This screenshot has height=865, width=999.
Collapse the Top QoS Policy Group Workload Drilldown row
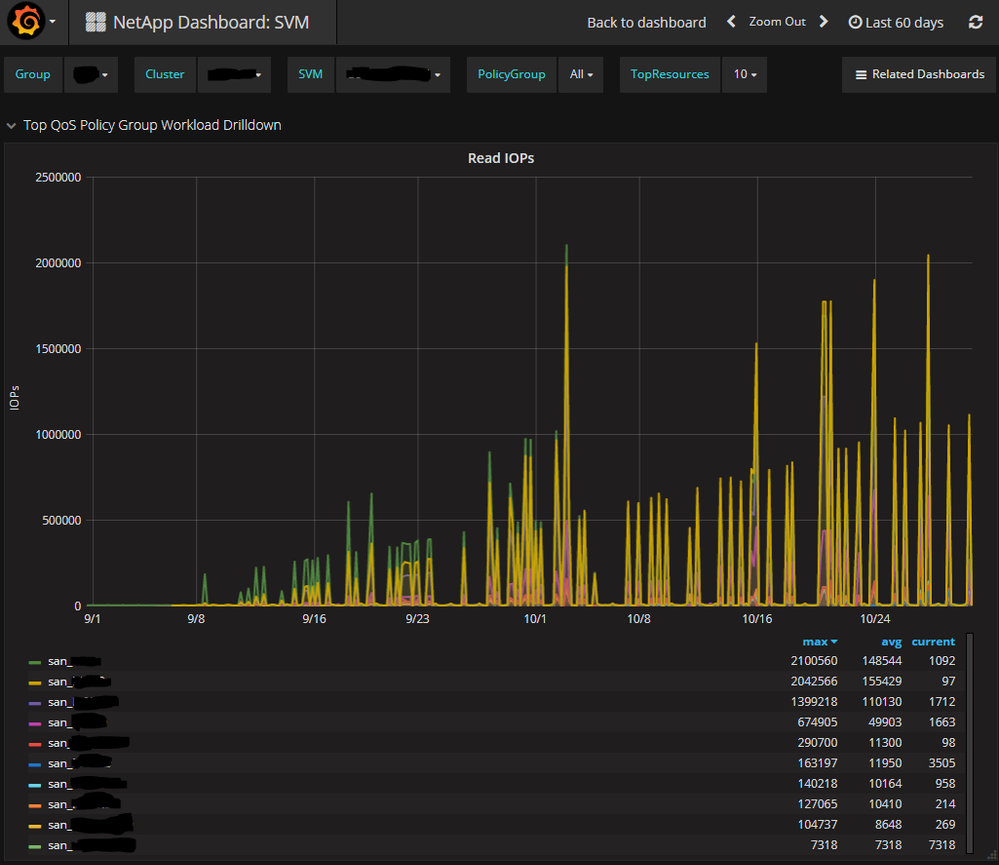[x=11, y=125]
